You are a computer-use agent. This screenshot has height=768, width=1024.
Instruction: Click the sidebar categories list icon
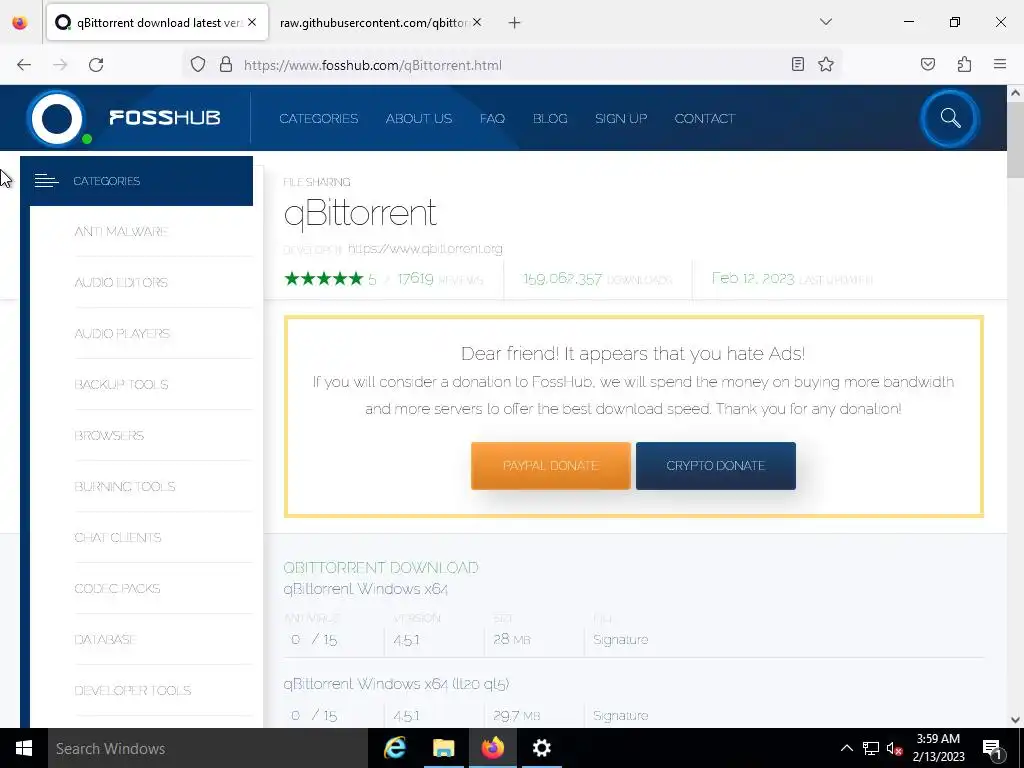point(46,181)
